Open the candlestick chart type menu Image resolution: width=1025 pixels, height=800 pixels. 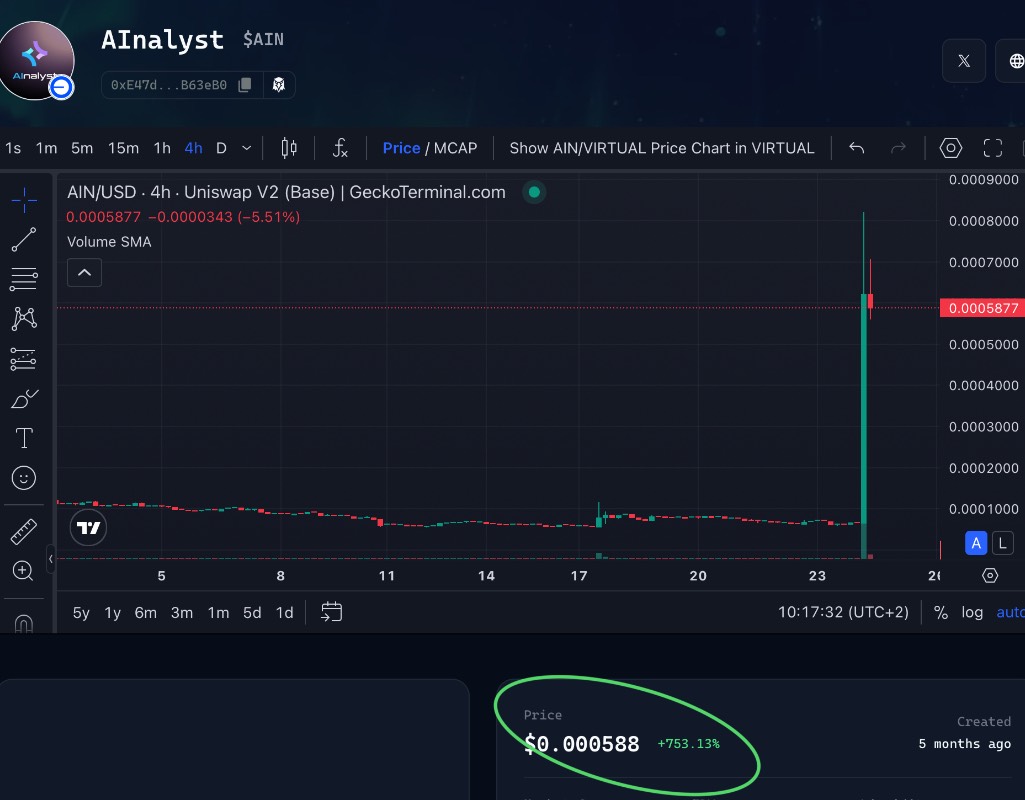[289, 148]
